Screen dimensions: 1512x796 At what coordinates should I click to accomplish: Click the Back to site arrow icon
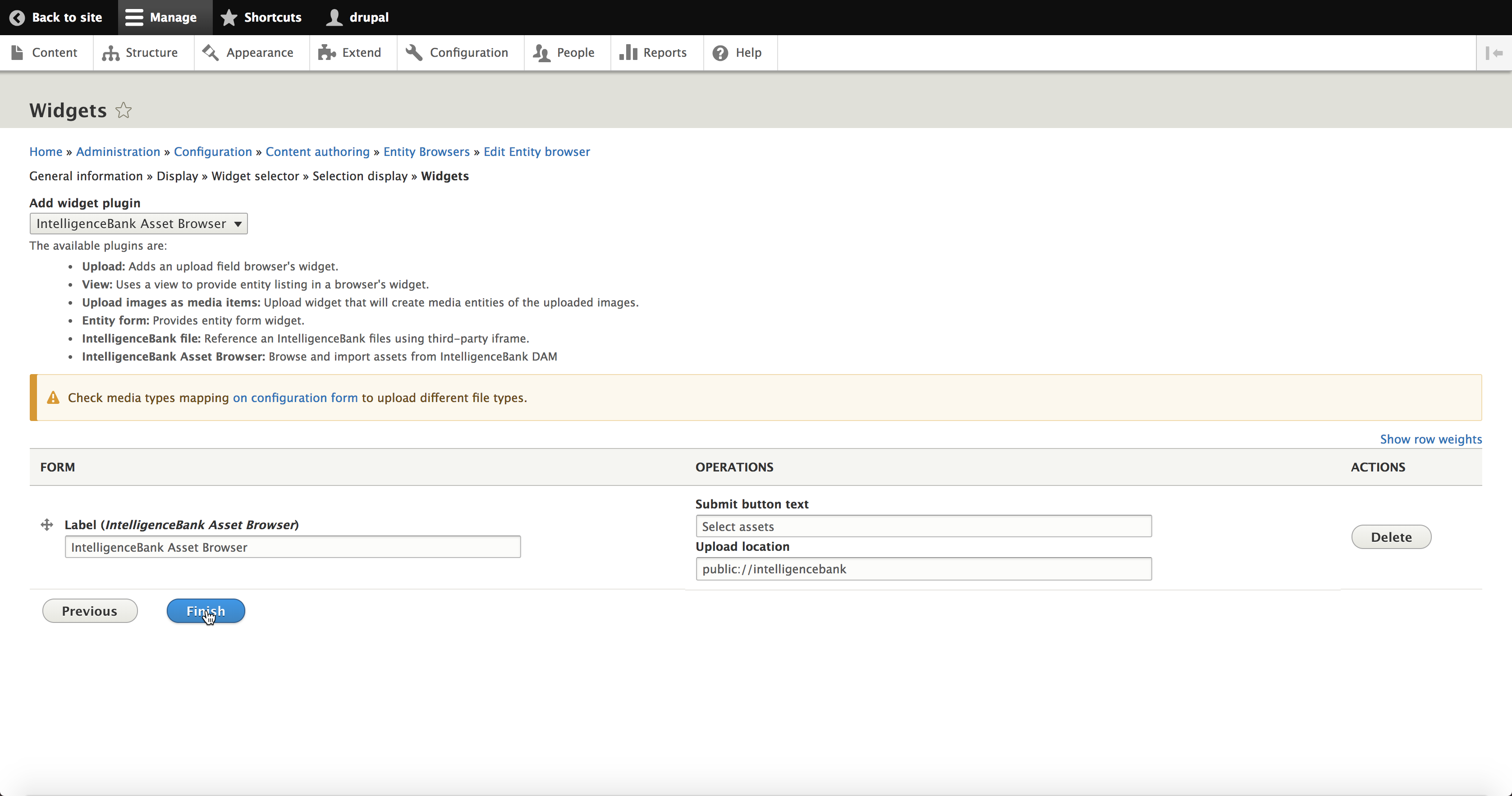pos(17,18)
